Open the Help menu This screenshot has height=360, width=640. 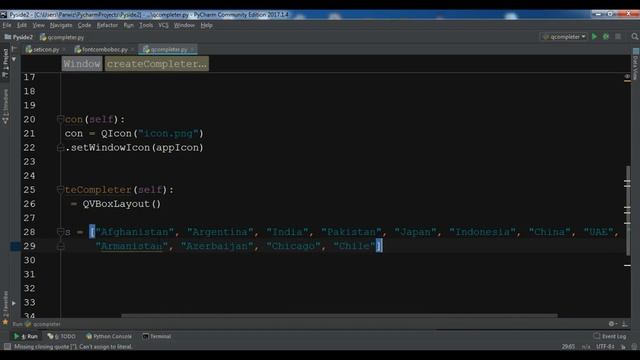click(x=207, y=25)
